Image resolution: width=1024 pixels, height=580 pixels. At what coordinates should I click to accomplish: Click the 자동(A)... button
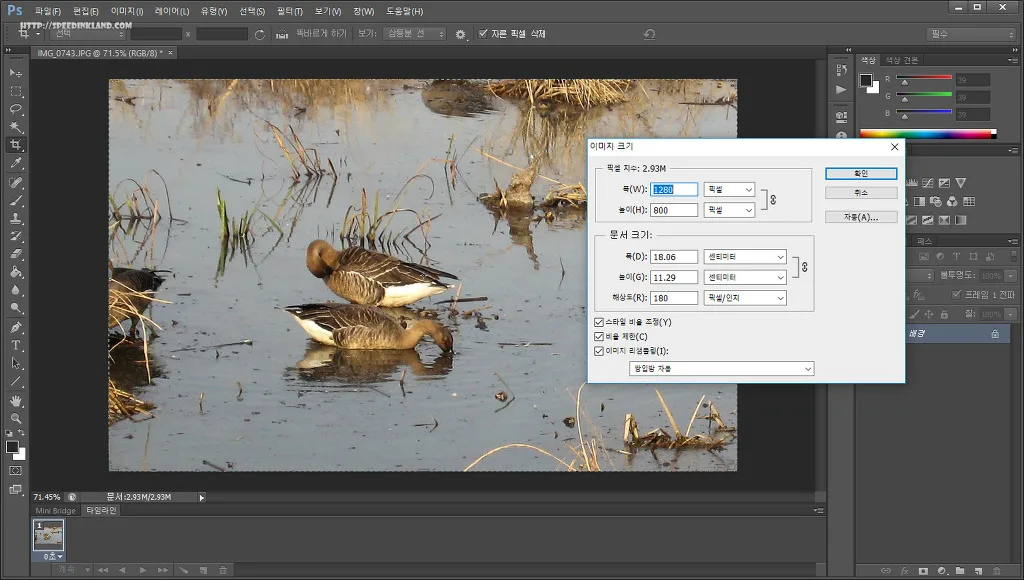861,217
